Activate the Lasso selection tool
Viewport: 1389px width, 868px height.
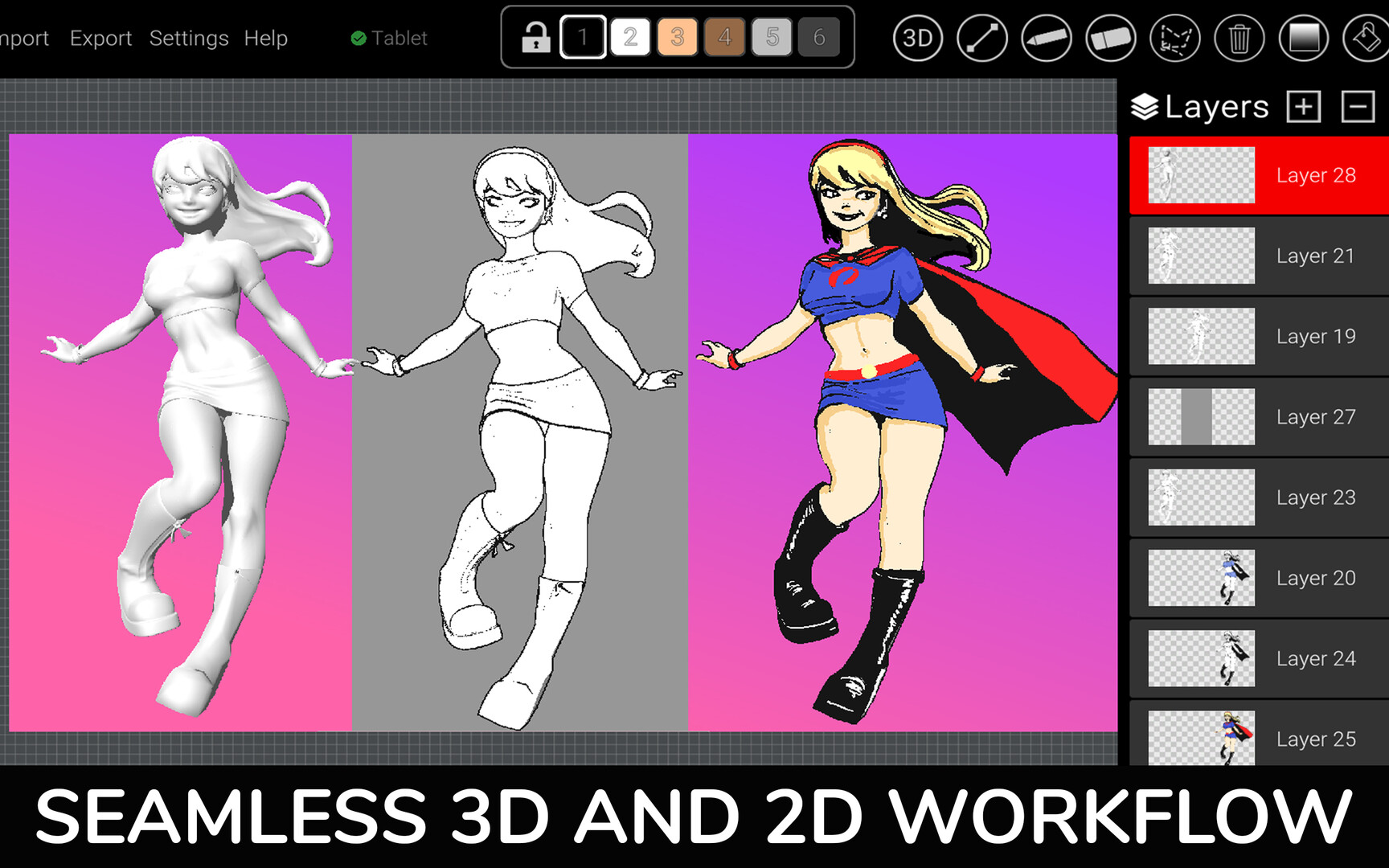tap(1174, 38)
